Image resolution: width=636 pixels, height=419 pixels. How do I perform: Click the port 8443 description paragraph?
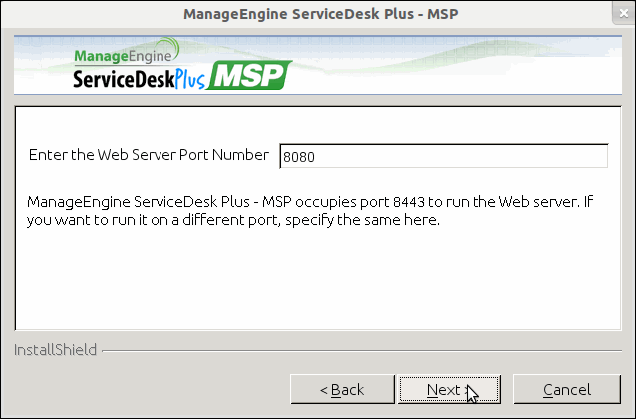(x=310, y=211)
